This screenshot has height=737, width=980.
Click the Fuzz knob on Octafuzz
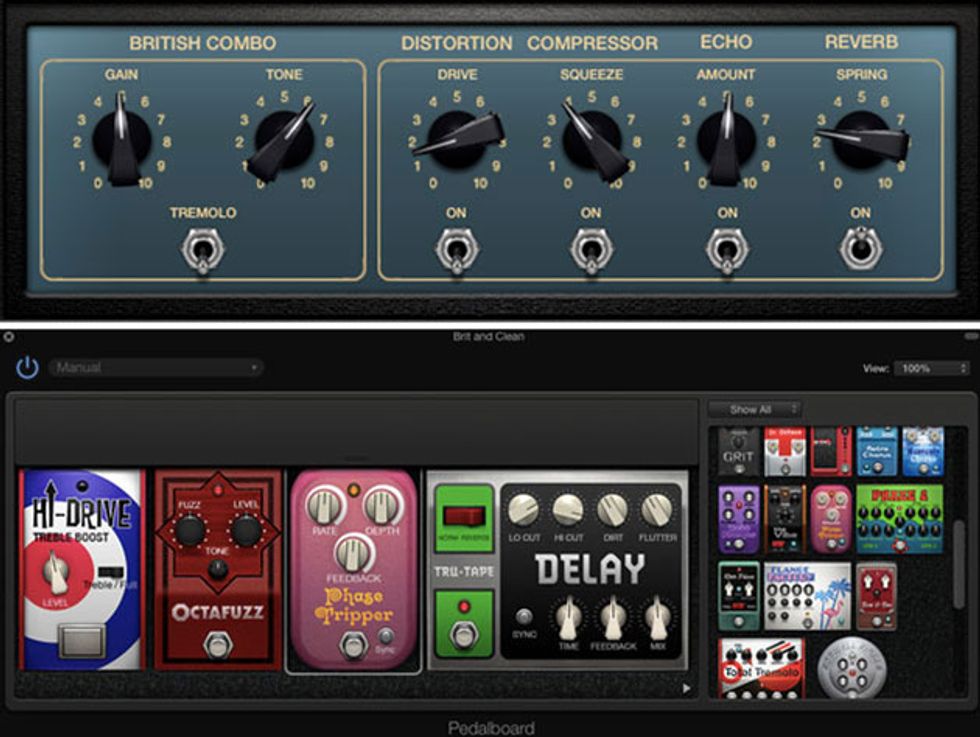pos(189,531)
